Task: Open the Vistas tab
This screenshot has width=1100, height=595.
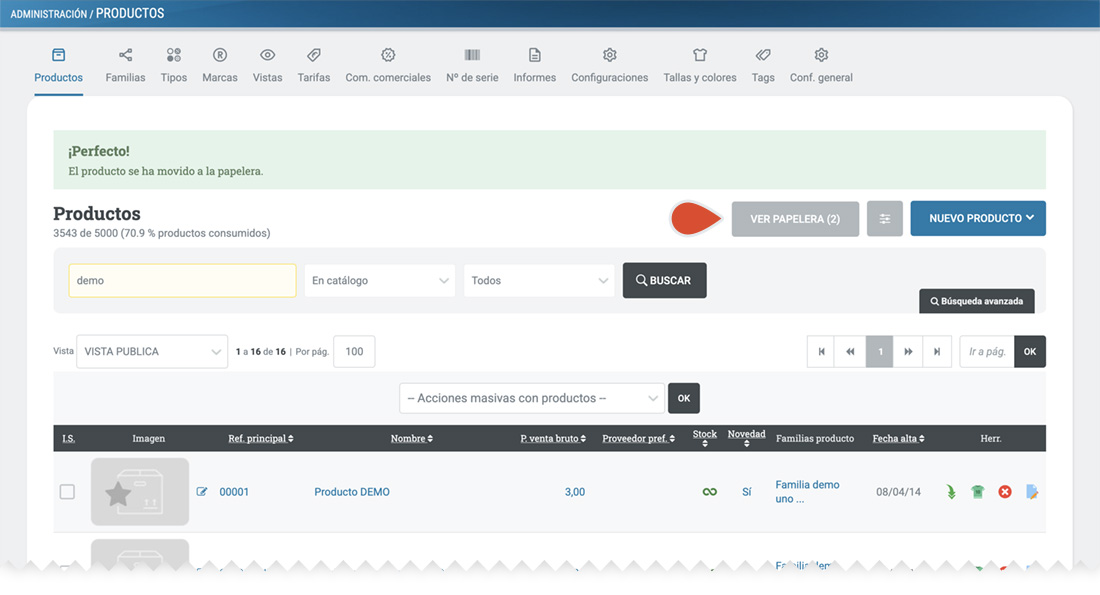Action: [267, 65]
